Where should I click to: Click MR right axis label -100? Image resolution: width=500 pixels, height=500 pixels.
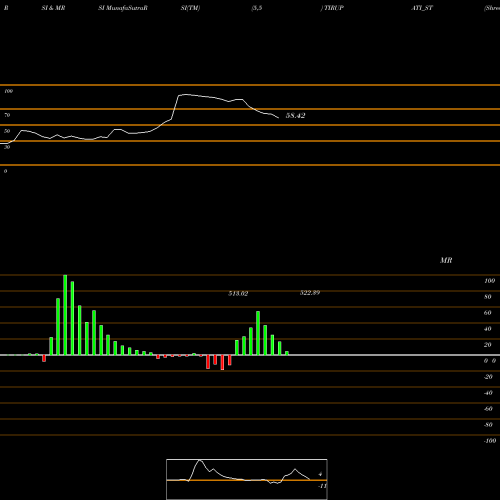pos(490,441)
